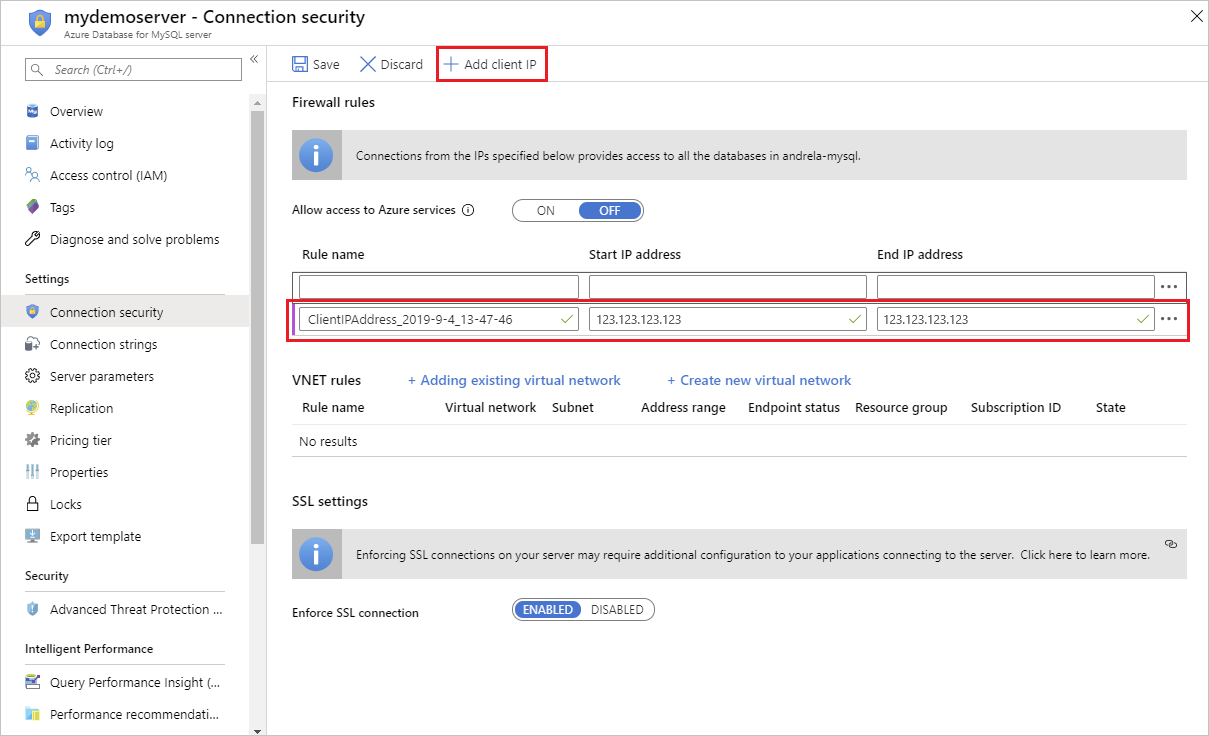1209x736 pixels.
Task: Open Create new virtual network
Action: pos(759,380)
